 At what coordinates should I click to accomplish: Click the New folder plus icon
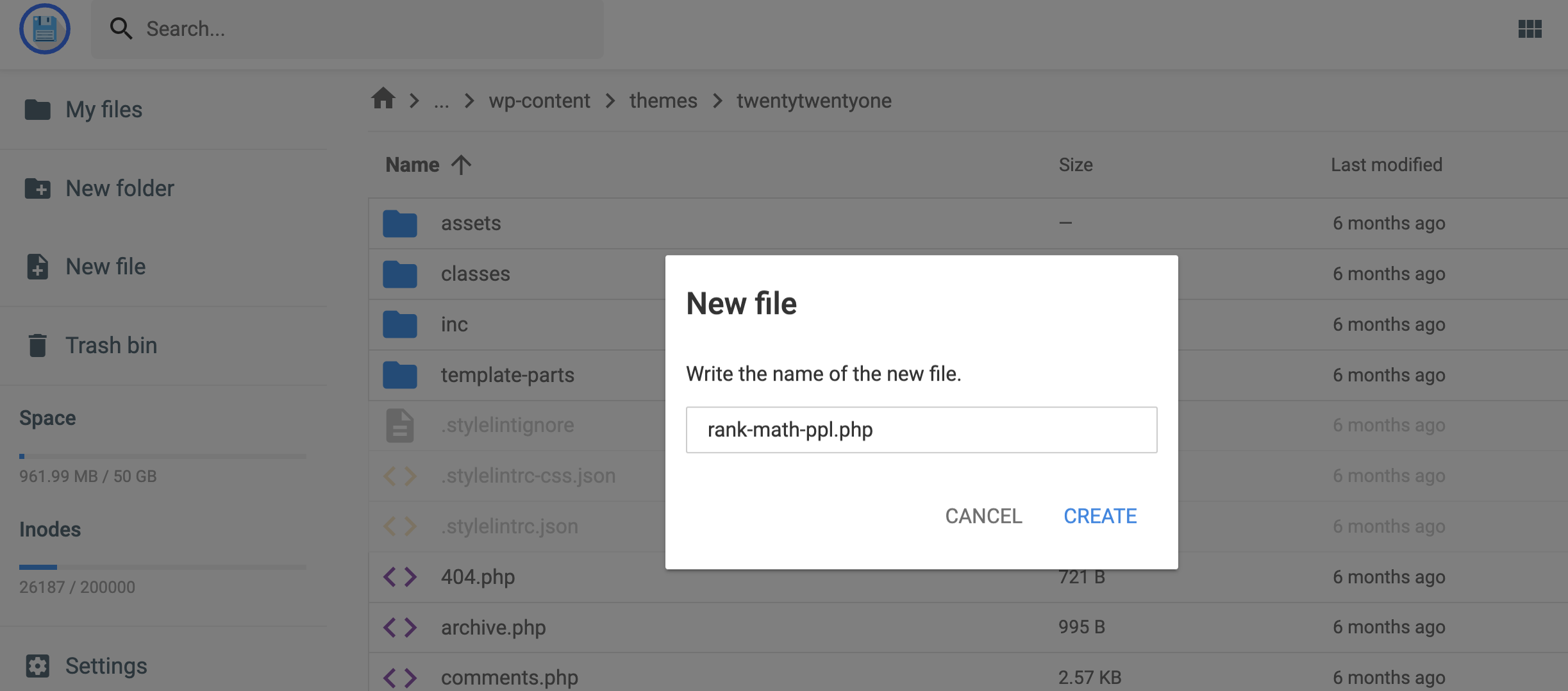(x=38, y=188)
